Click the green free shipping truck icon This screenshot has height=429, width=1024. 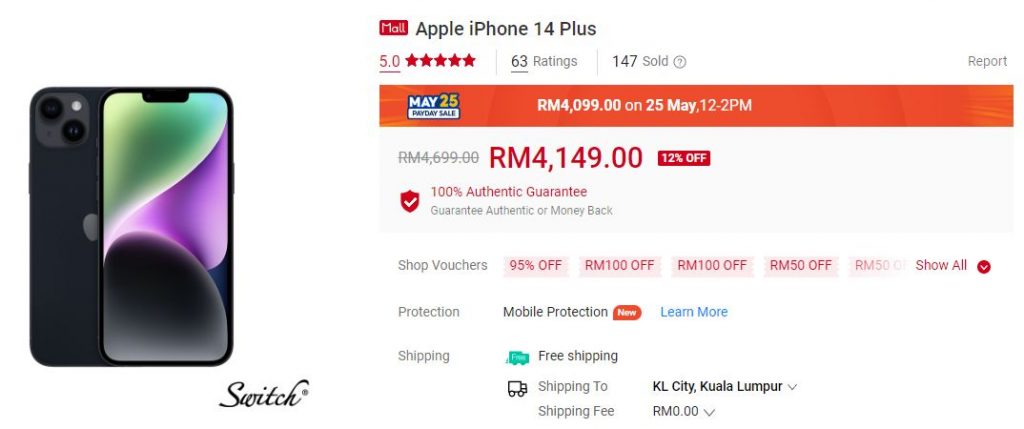517,357
